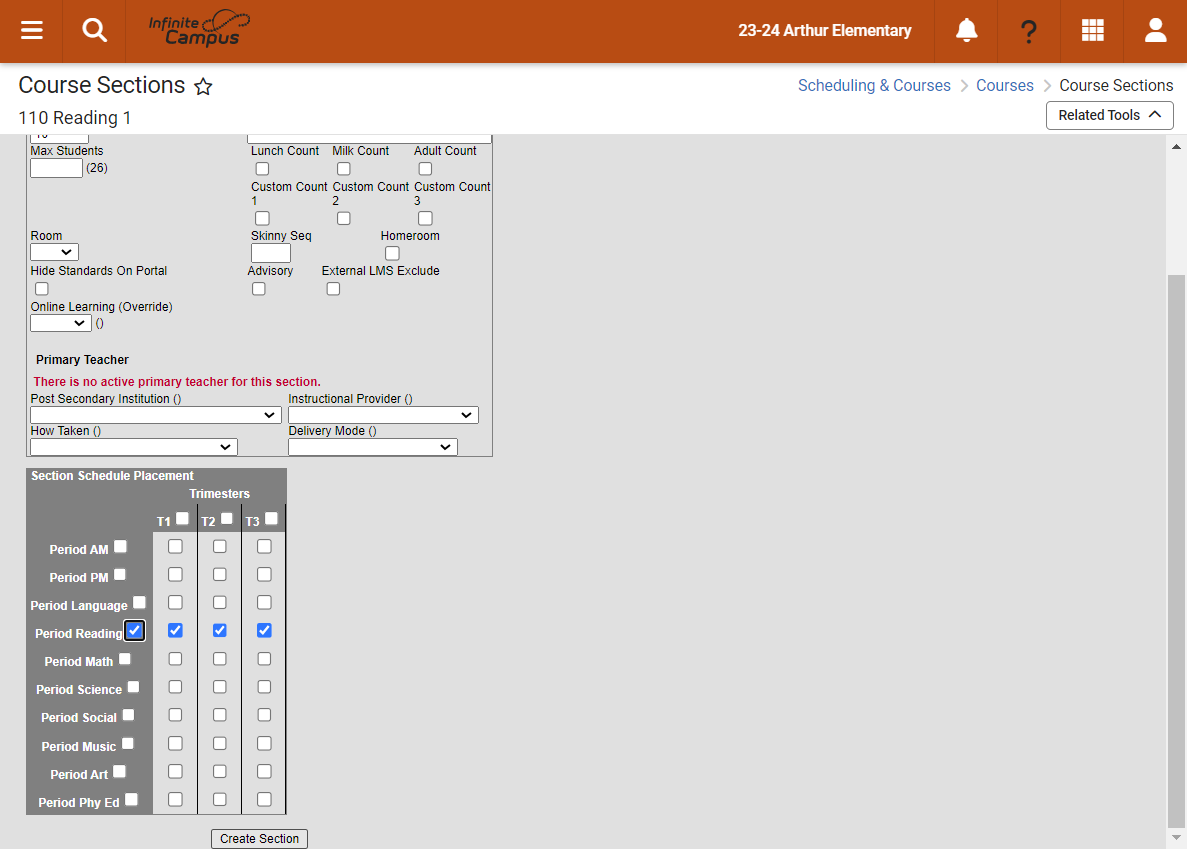Check Period AM in T1 column
This screenshot has width=1187, height=849.
175,546
